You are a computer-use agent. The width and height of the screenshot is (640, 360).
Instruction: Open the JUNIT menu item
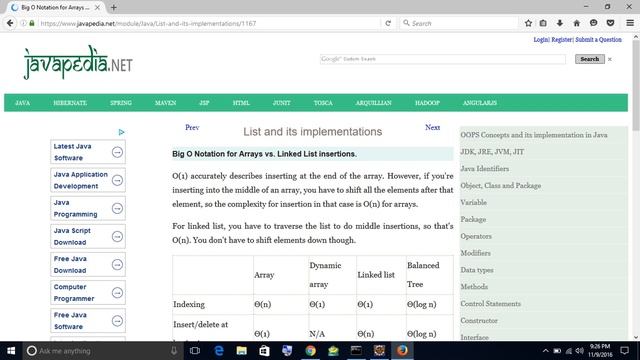282,103
